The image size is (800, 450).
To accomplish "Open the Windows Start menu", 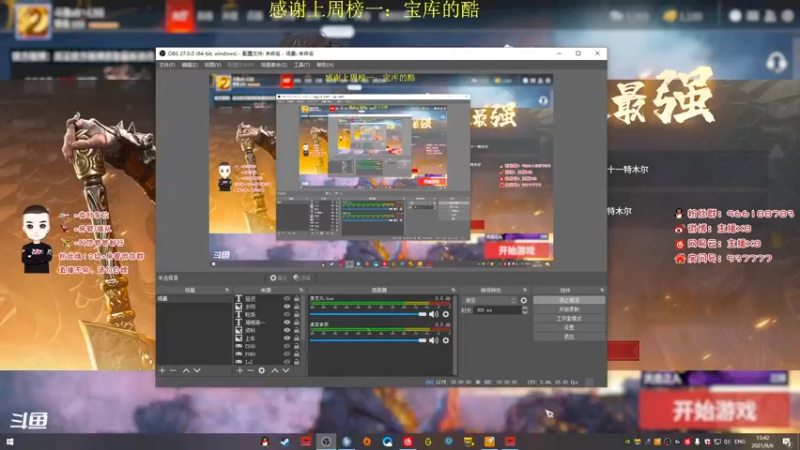I will (x=10, y=442).
